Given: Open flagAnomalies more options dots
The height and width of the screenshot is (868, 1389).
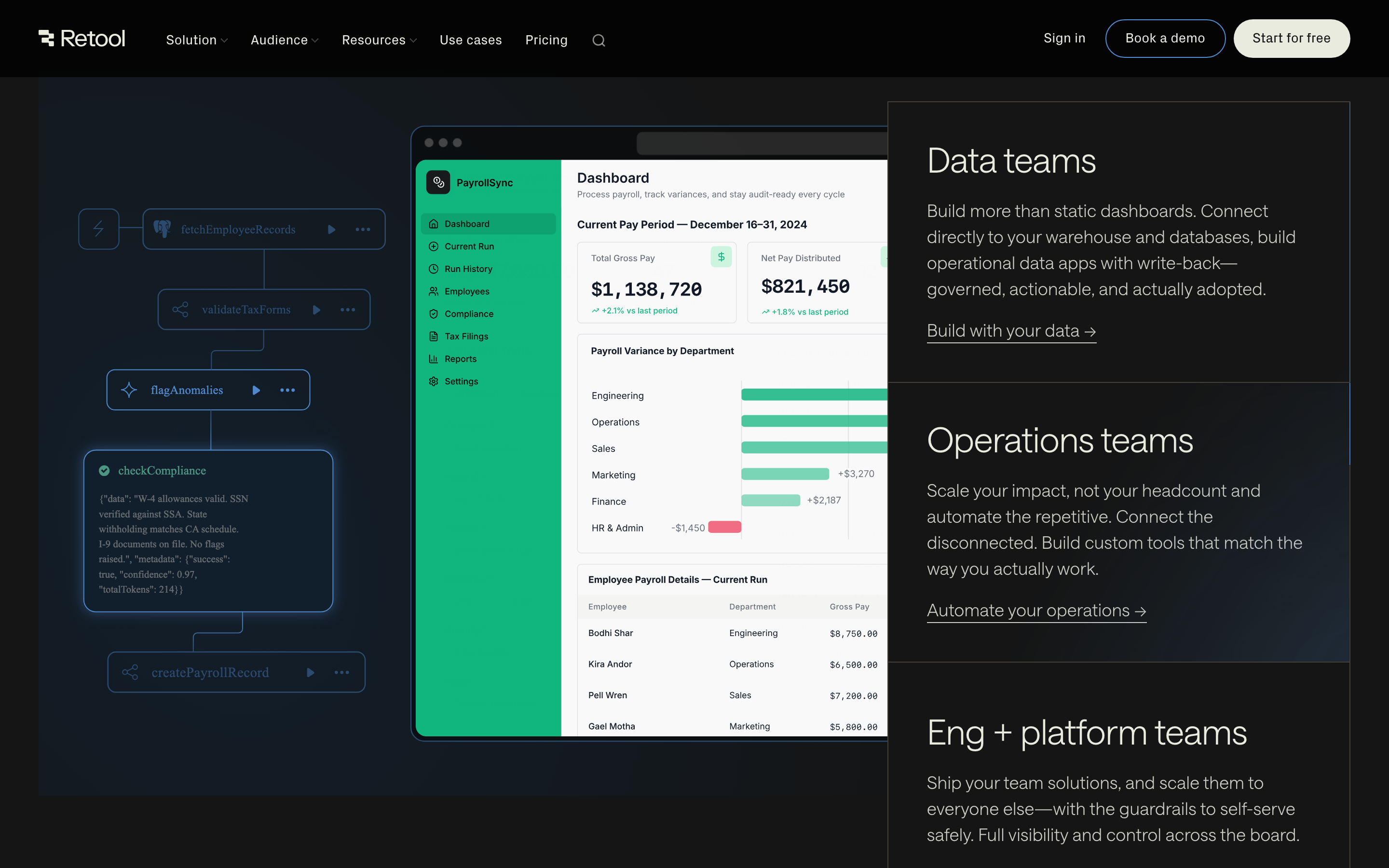Looking at the screenshot, I should click(287, 391).
